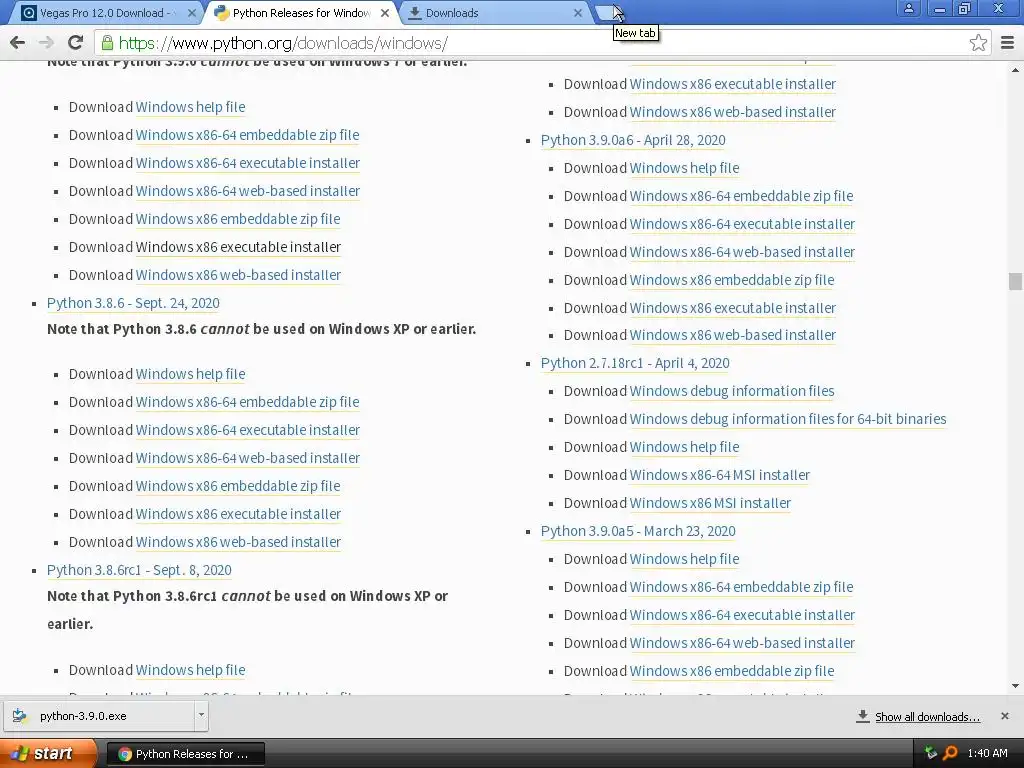Image resolution: width=1024 pixels, height=768 pixels.
Task: Go back using the browser back arrow
Action: [x=18, y=43]
